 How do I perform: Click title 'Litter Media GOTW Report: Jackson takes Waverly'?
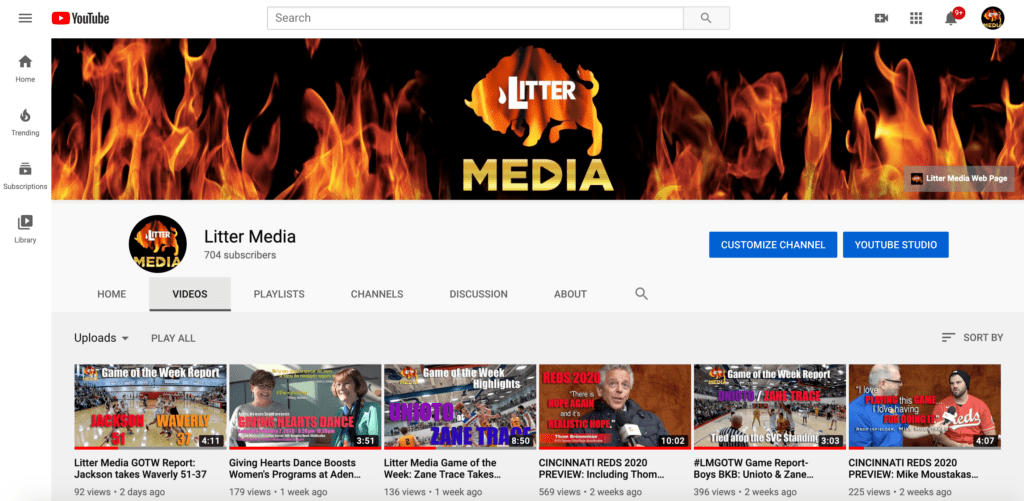[140, 468]
